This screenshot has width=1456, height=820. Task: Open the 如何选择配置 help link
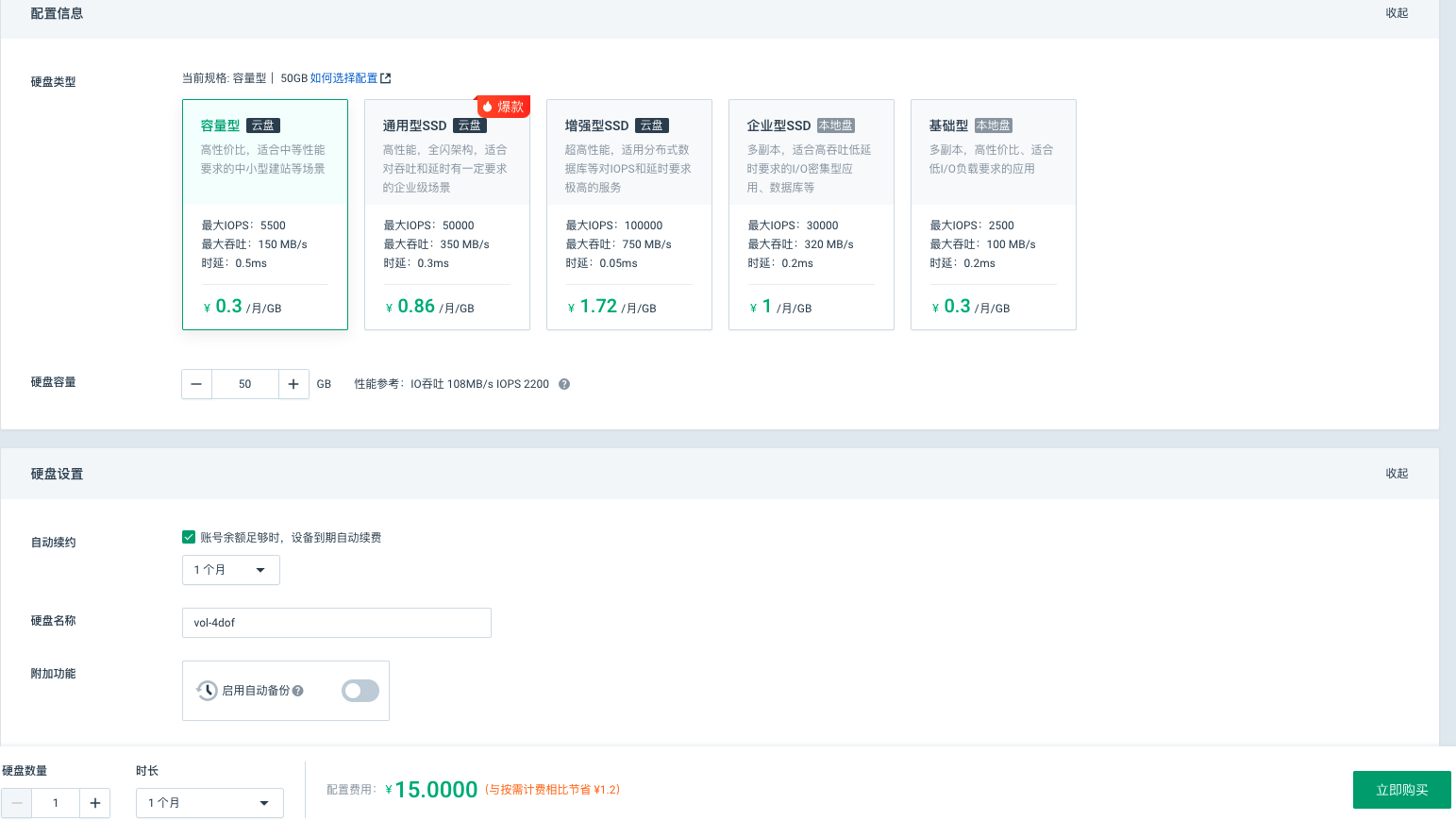343,78
